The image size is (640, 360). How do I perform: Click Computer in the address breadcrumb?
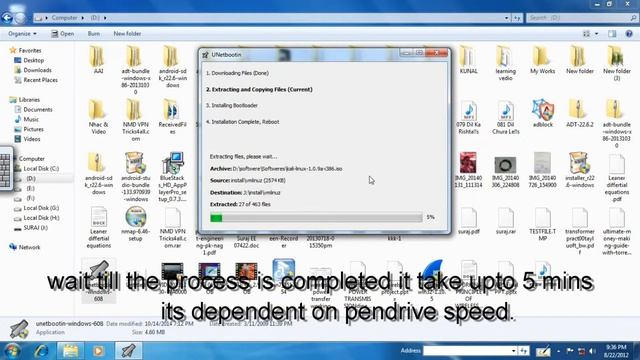point(64,18)
